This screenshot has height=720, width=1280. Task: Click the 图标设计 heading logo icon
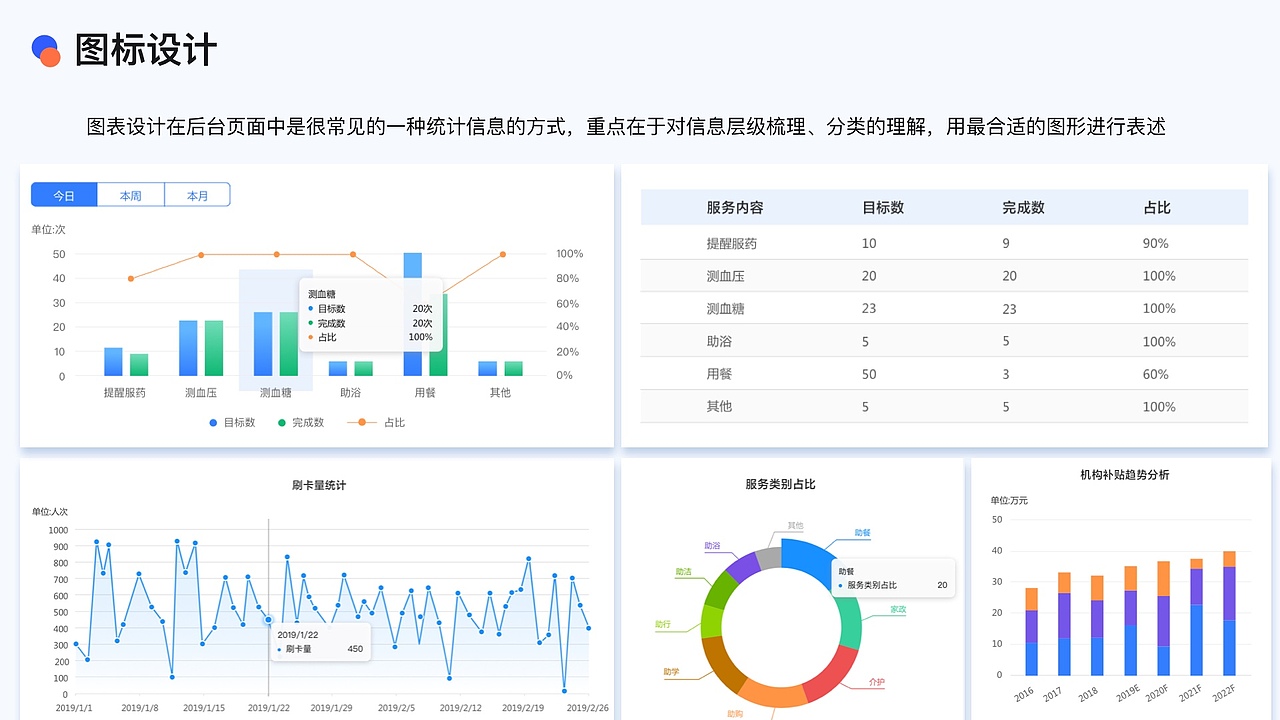pyautogui.click(x=46, y=50)
